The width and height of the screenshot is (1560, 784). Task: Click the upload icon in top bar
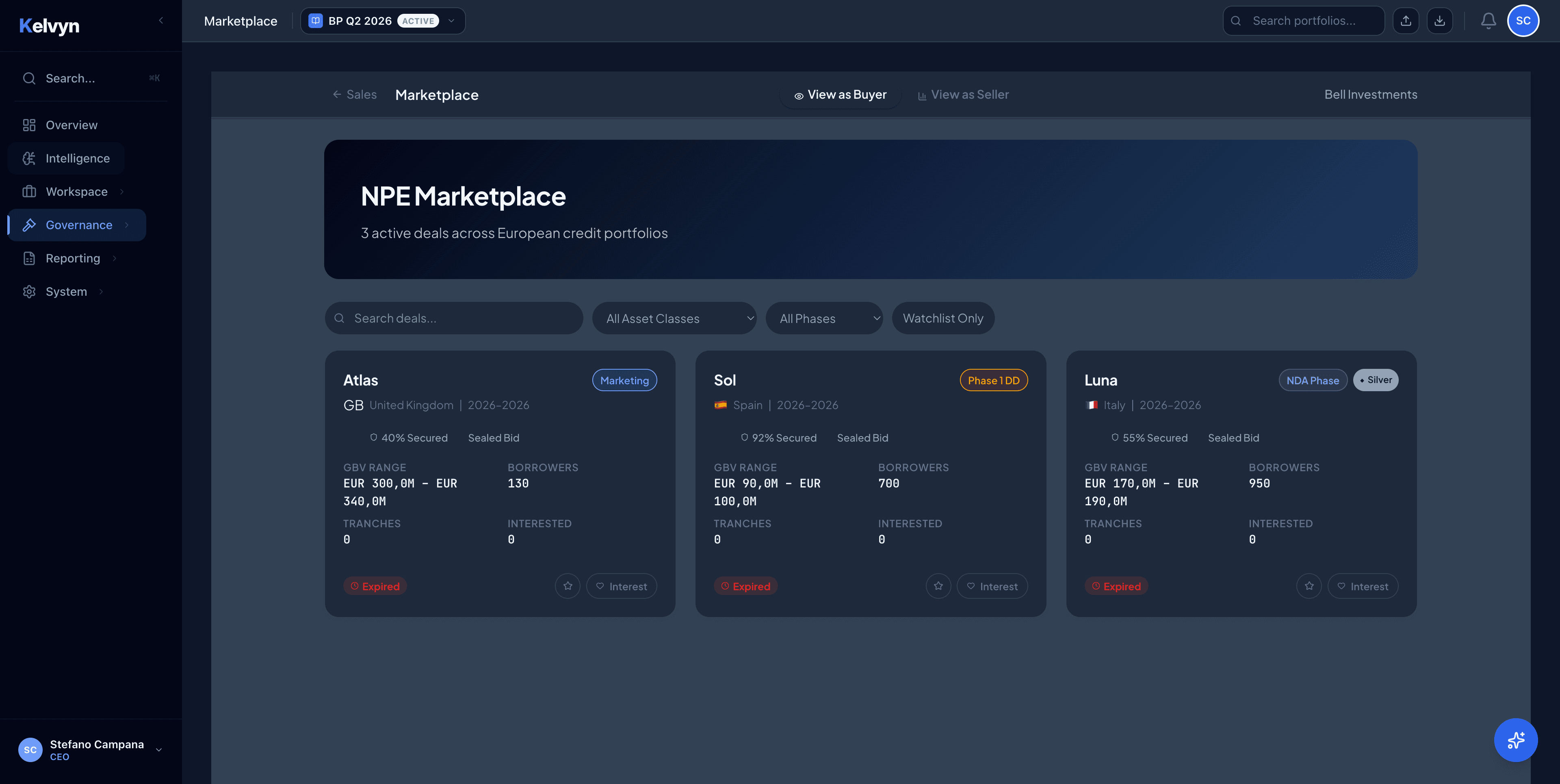1406,21
